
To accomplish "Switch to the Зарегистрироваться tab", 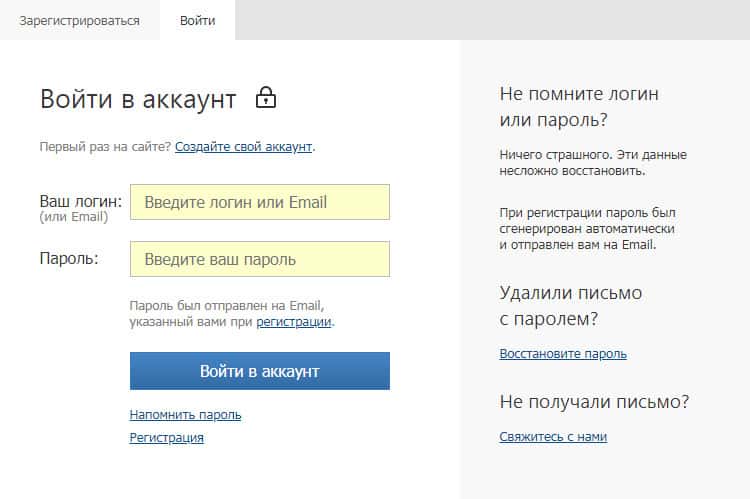I will 79,20.
